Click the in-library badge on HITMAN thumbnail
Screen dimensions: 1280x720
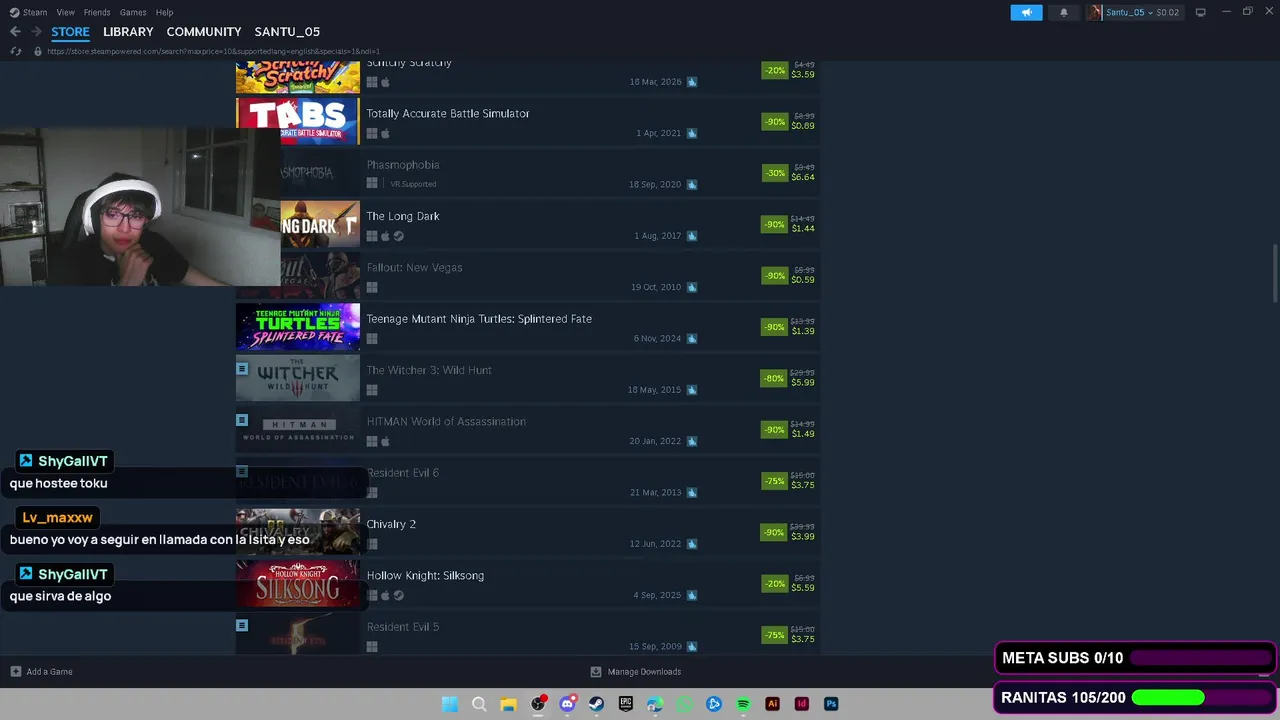[242, 420]
